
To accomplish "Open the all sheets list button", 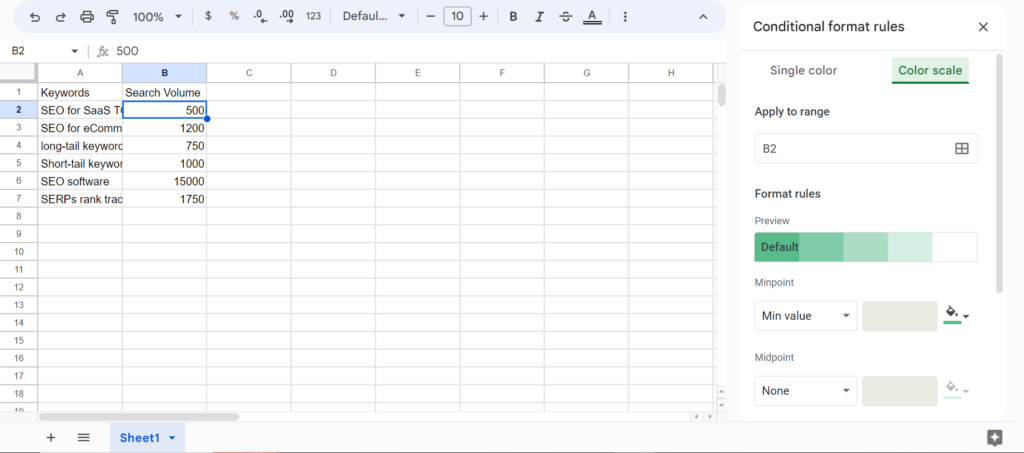I will pyautogui.click(x=84, y=438).
